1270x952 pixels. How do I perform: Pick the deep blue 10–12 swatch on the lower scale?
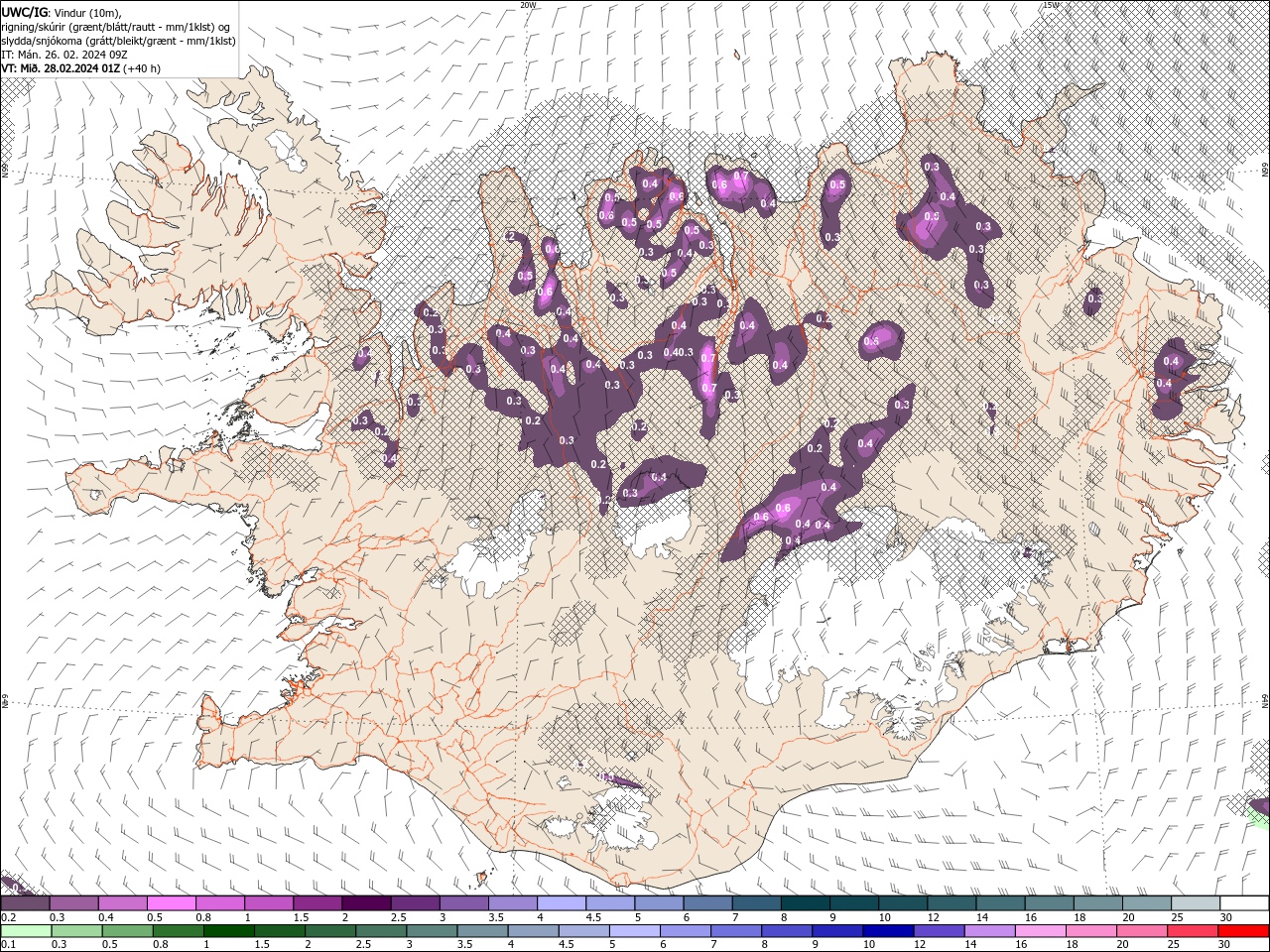point(889,931)
